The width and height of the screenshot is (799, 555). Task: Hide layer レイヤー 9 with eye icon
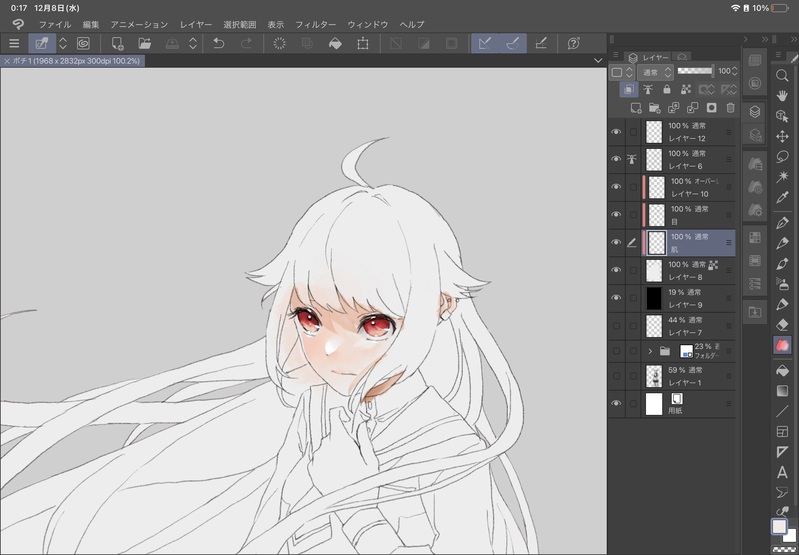[616, 298]
